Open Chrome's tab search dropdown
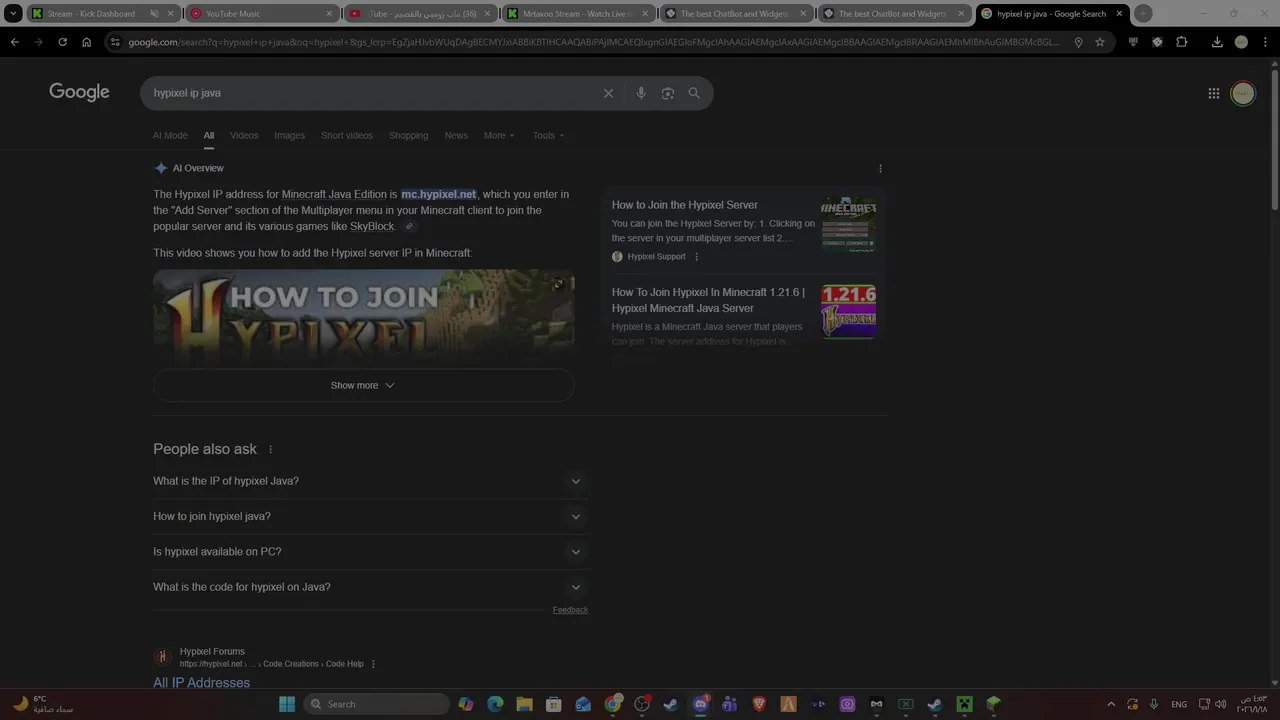 click(x=13, y=14)
